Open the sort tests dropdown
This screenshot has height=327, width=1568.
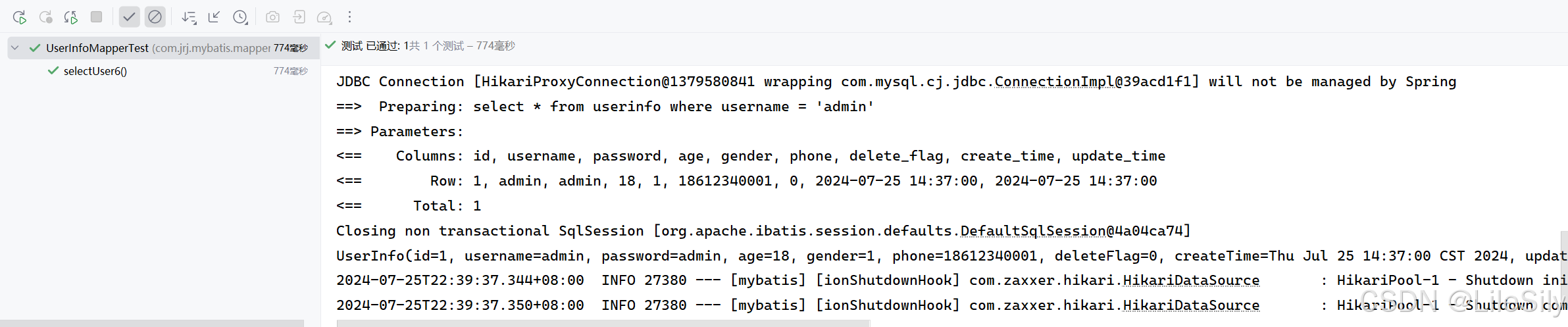click(x=189, y=17)
